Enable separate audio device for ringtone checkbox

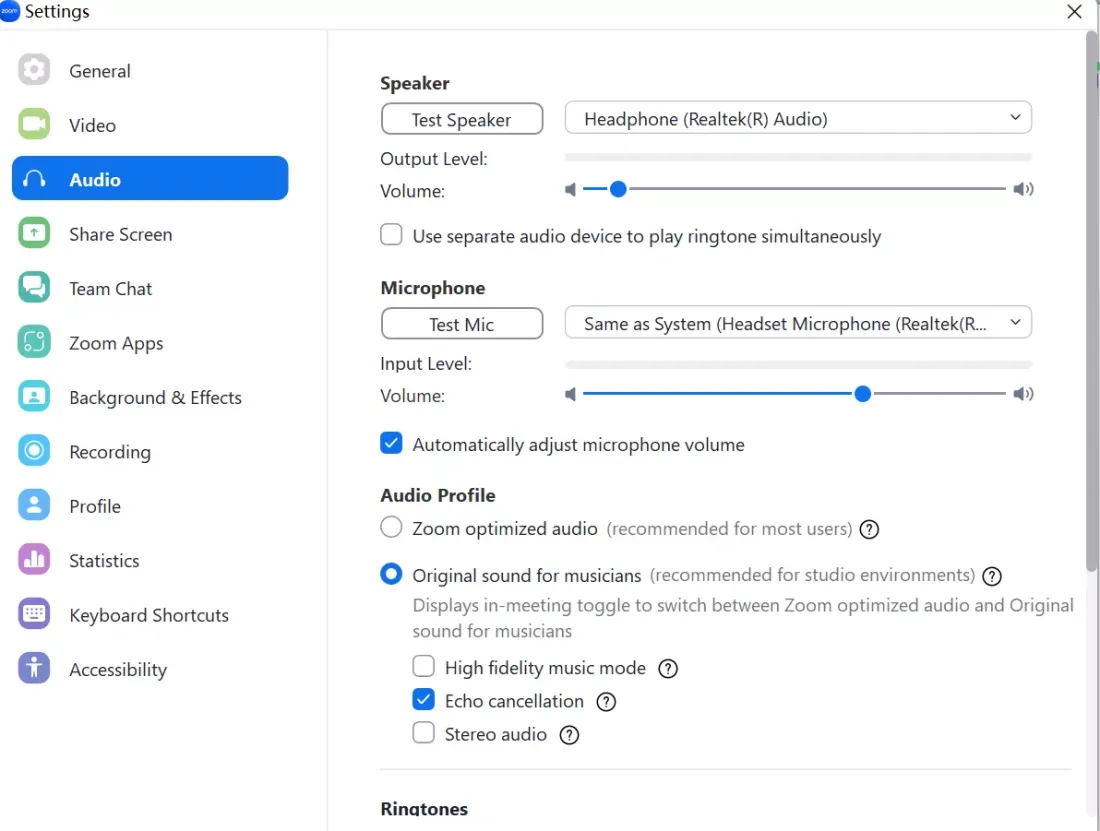coord(391,234)
